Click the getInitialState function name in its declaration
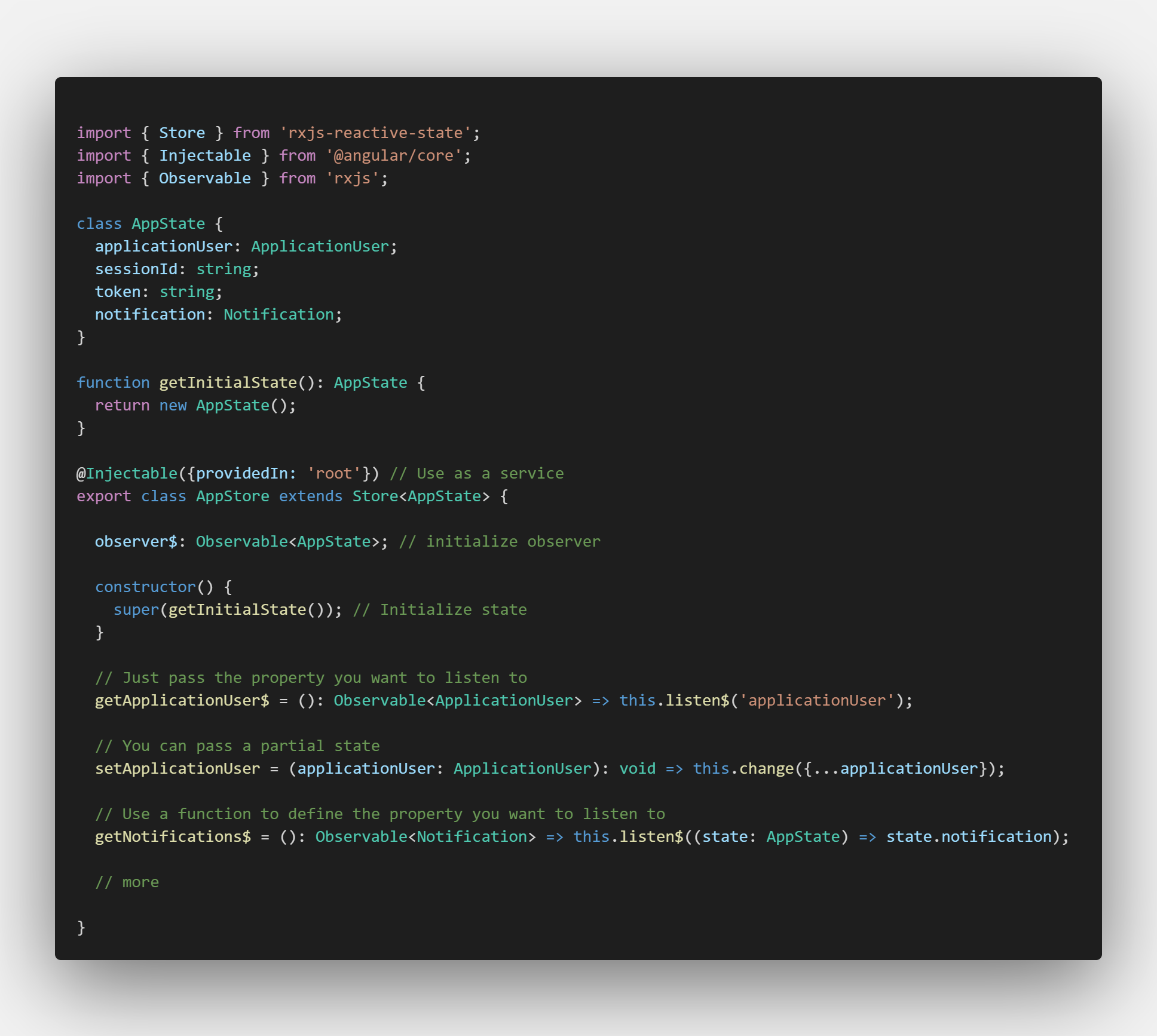This screenshot has height=1036, width=1157. 228,382
